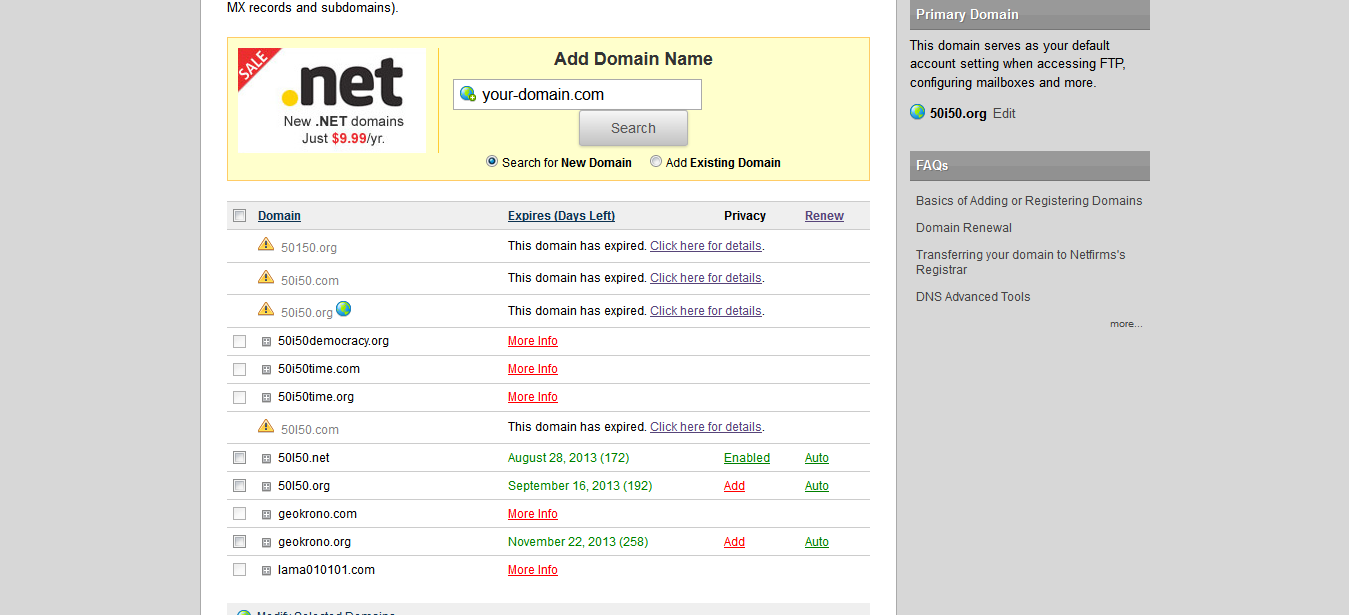Image resolution: width=1349 pixels, height=615 pixels.
Task: Open expired details link for 50150.org
Action: point(706,246)
